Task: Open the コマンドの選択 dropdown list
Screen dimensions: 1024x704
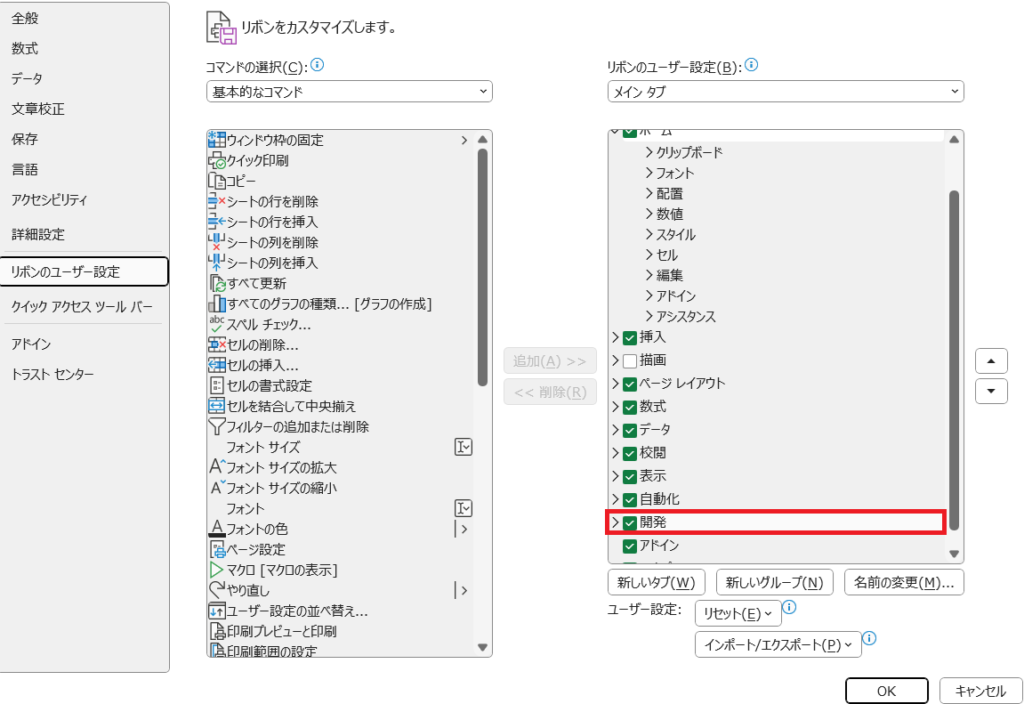Action: (349, 92)
